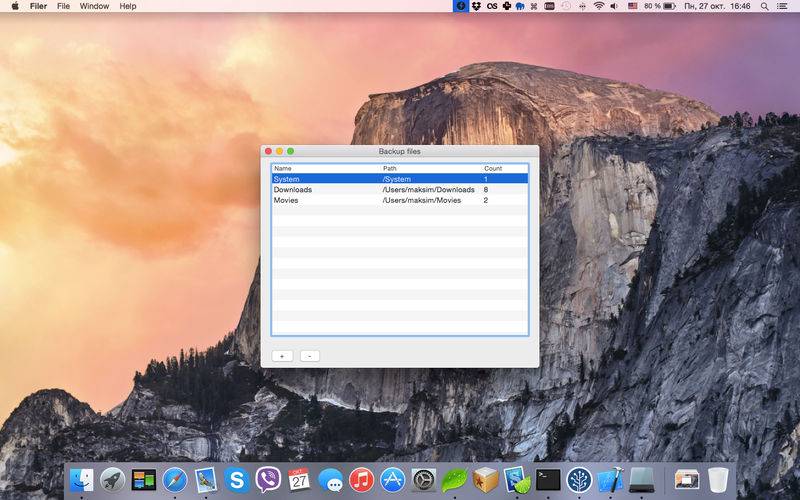
Task: Open the Trash in the Dock
Action: click(718, 480)
